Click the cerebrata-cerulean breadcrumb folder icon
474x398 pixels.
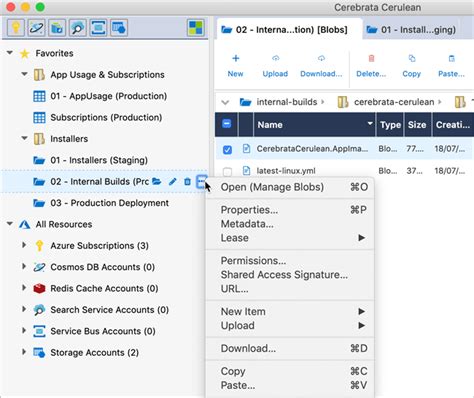[343, 102]
